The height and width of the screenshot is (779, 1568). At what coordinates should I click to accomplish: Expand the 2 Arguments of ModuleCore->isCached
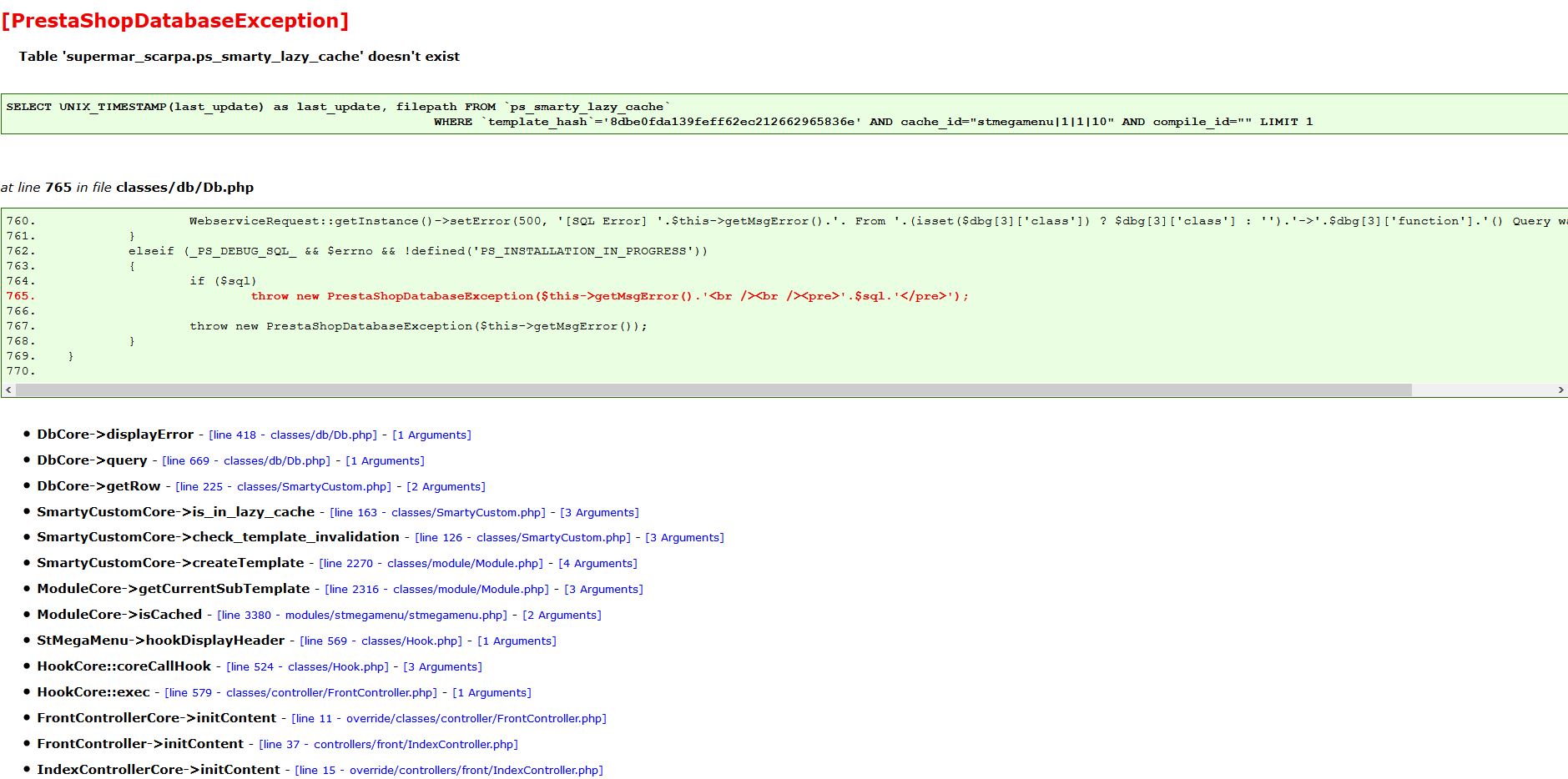tap(562, 616)
